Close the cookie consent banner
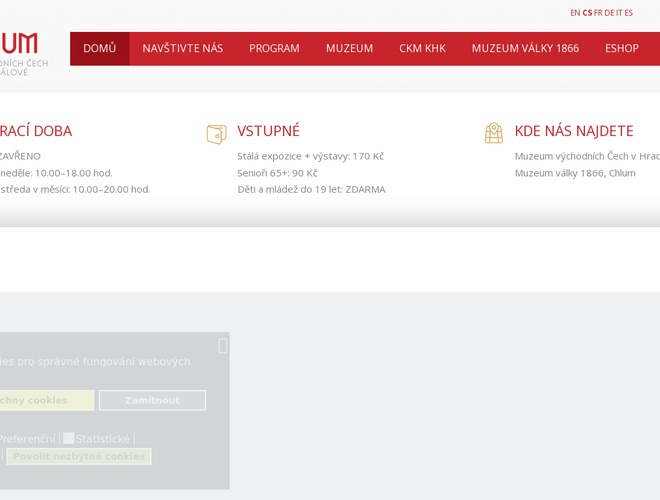 point(222,346)
